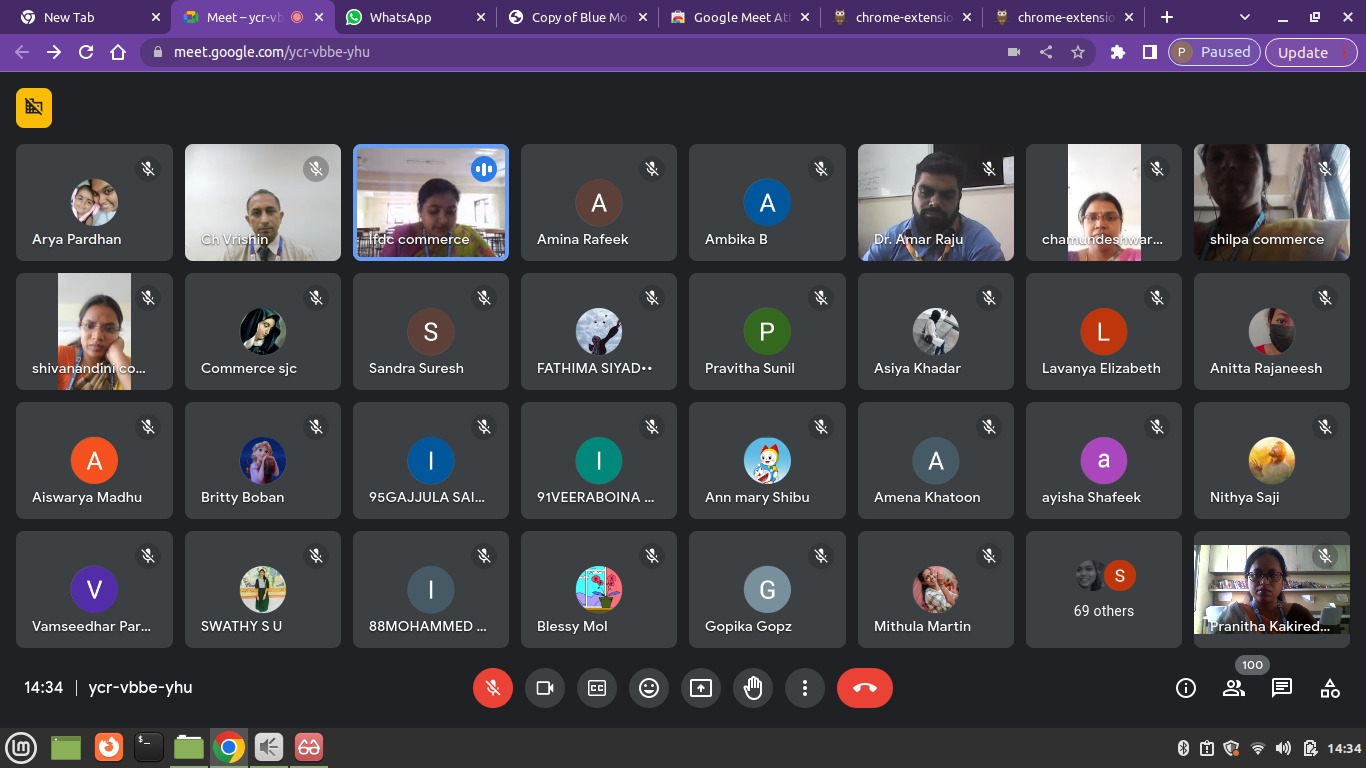Image resolution: width=1366 pixels, height=768 pixels.
Task: Click the Present now screen share icon
Action: point(701,688)
